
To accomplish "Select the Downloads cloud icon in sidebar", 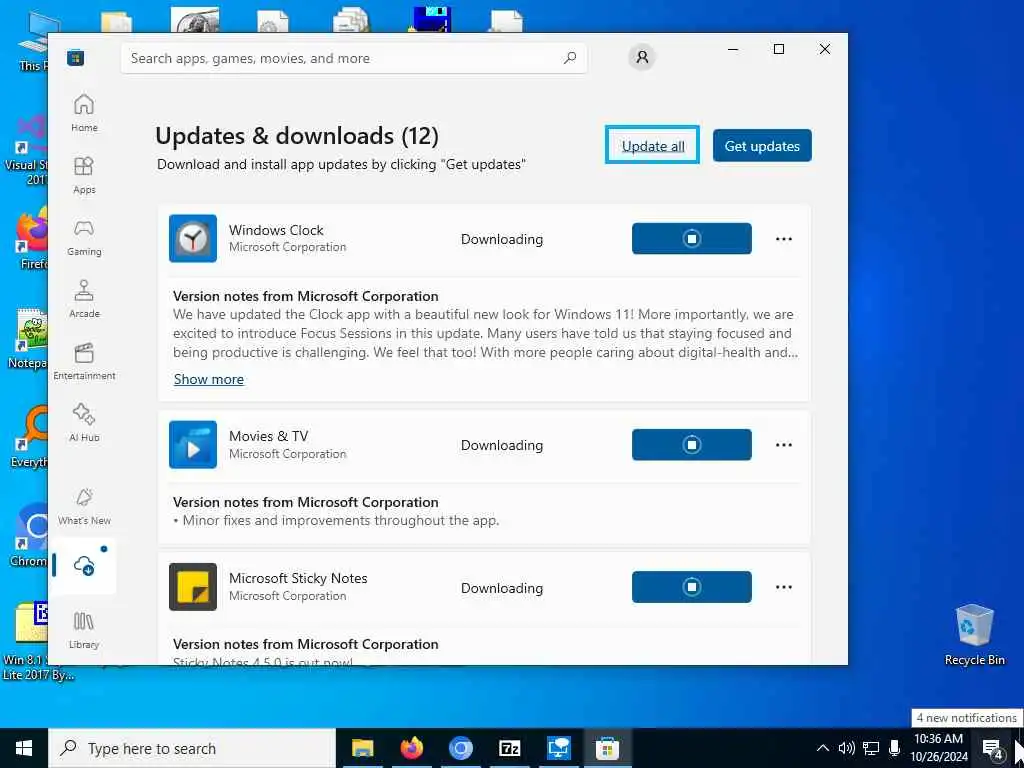I will (x=84, y=566).
